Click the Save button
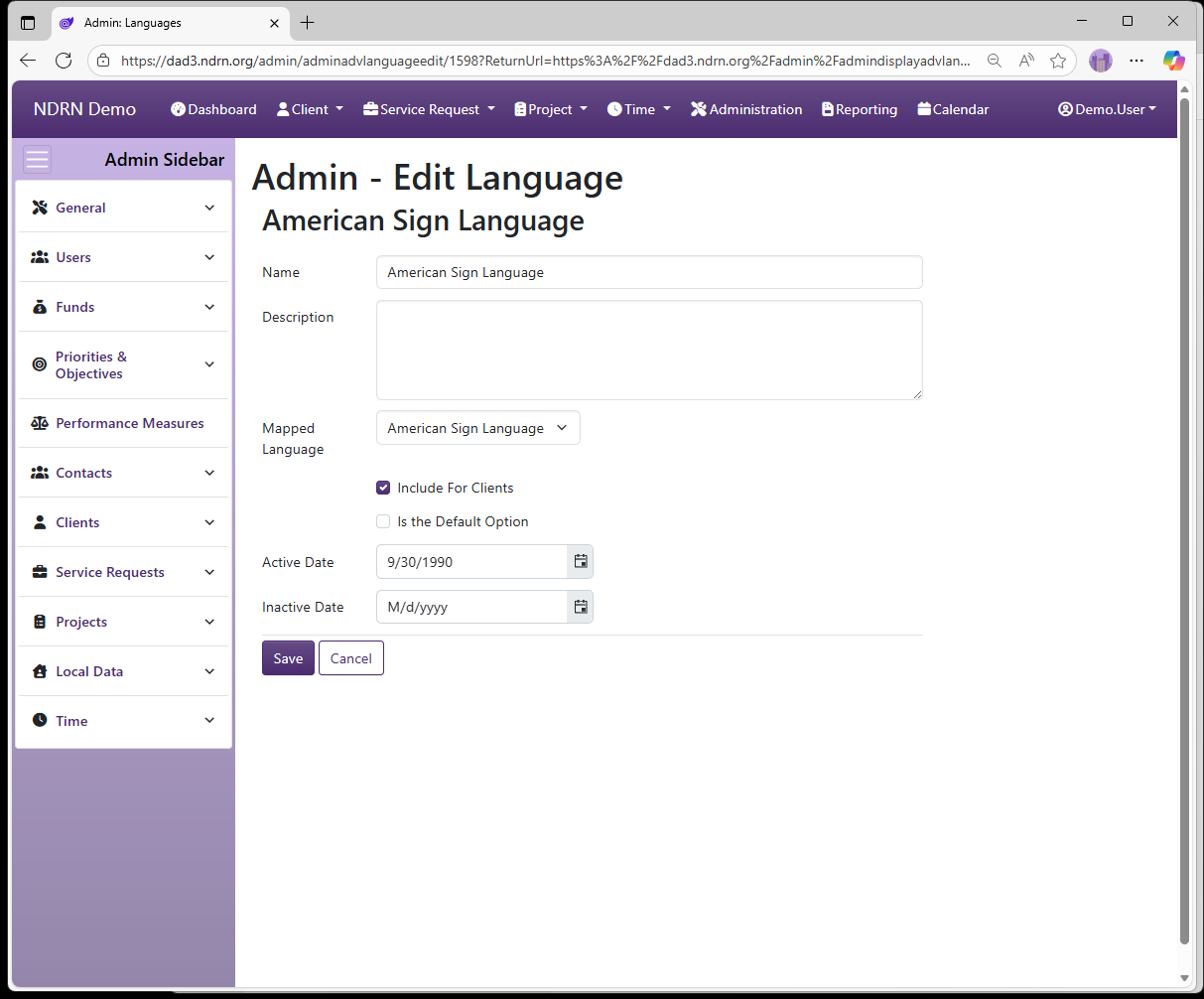This screenshot has height=999, width=1204. click(288, 658)
